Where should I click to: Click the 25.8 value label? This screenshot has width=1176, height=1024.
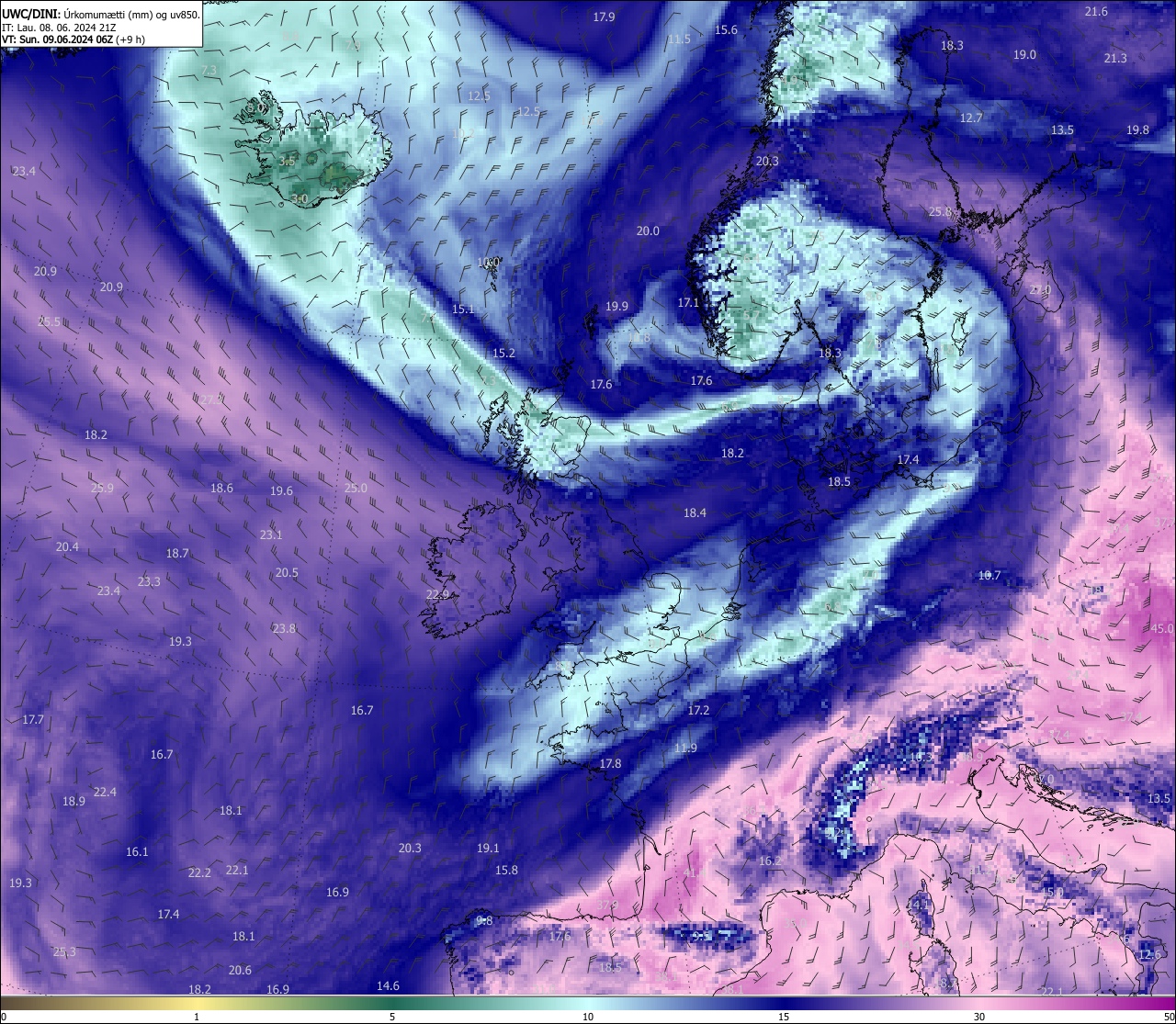(940, 212)
